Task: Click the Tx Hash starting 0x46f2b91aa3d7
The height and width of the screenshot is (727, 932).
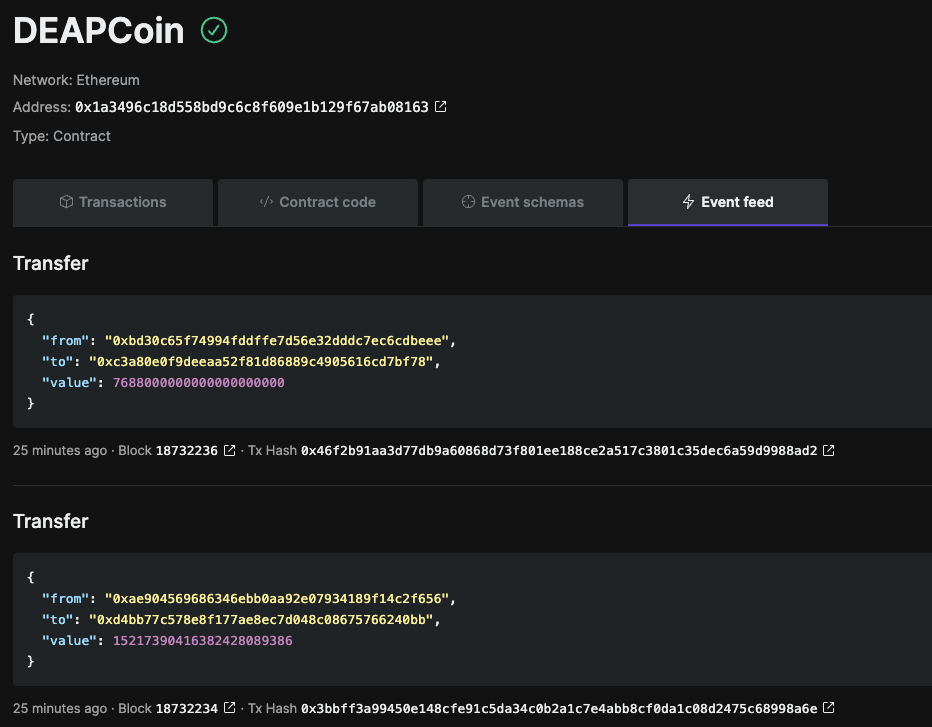Action: click(559, 451)
